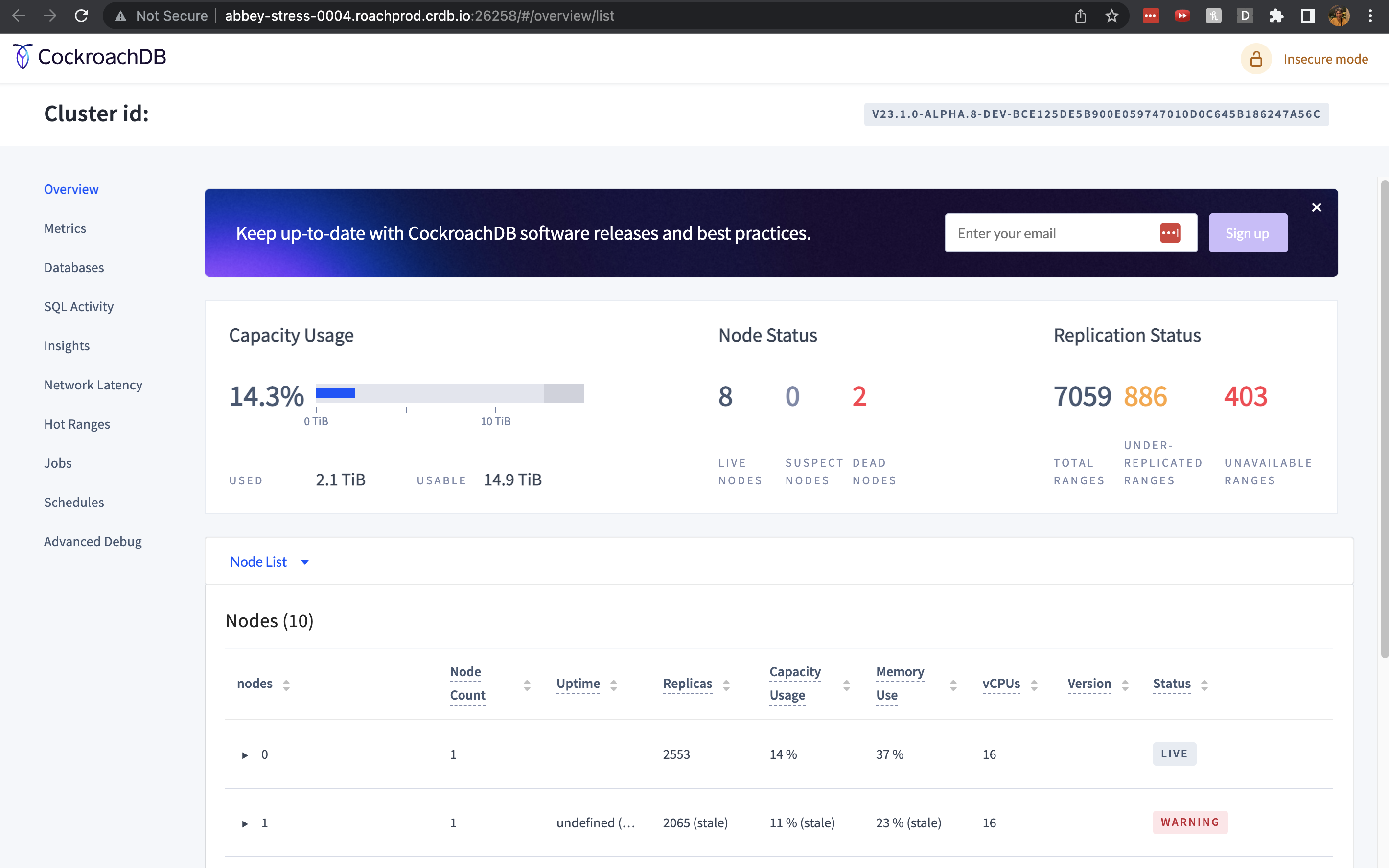Click the Enter your email field
Image resolution: width=1389 pixels, height=868 pixels.
point(1070,233)
